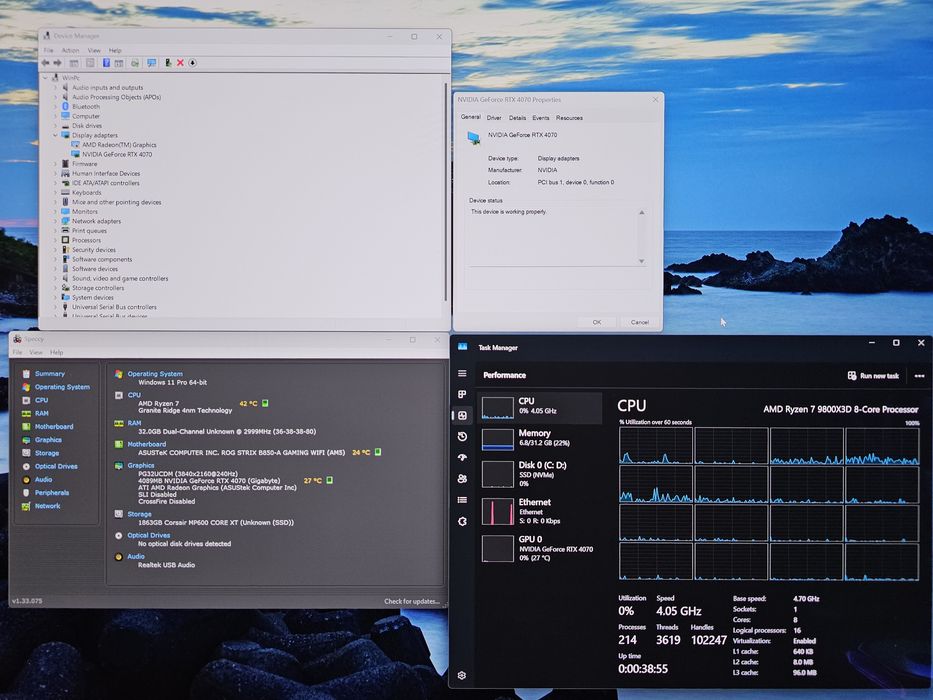933x700 pixels.
Task: Expand Audio inputs and outputs node
Action: pyautogui.click(x=55, y=88)
